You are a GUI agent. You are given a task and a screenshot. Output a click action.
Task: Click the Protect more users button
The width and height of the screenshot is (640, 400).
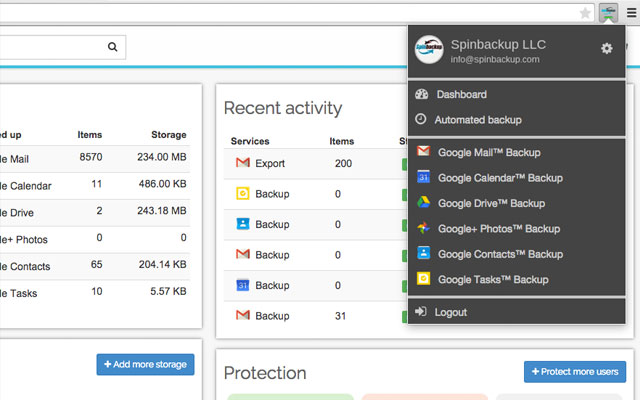pyautogui.click(x=575, y=372)
